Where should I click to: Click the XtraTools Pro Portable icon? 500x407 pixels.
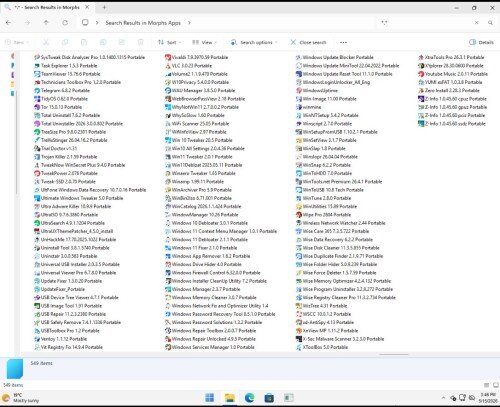421,57
